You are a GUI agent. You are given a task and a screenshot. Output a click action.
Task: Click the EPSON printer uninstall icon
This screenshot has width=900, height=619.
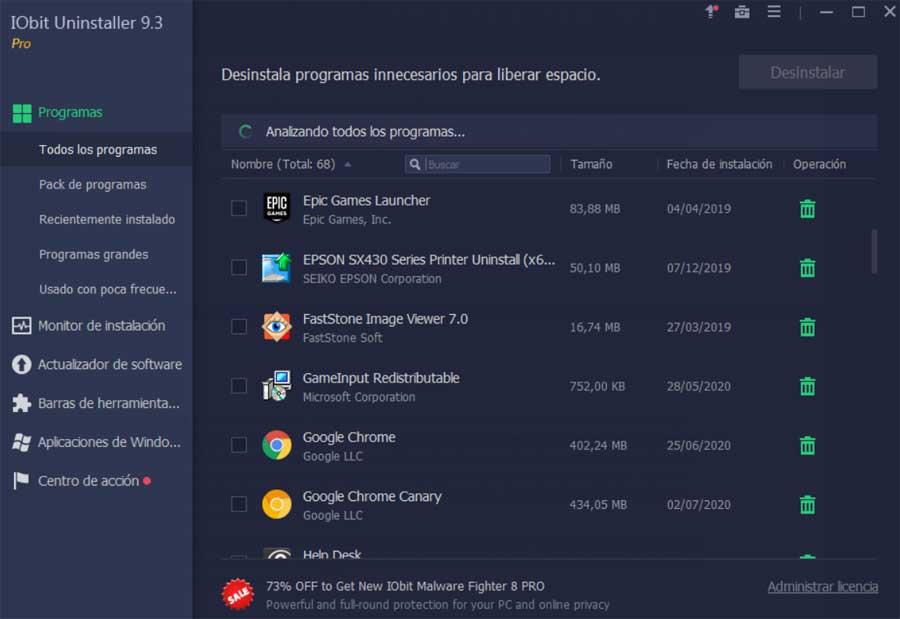click(277, 268)
